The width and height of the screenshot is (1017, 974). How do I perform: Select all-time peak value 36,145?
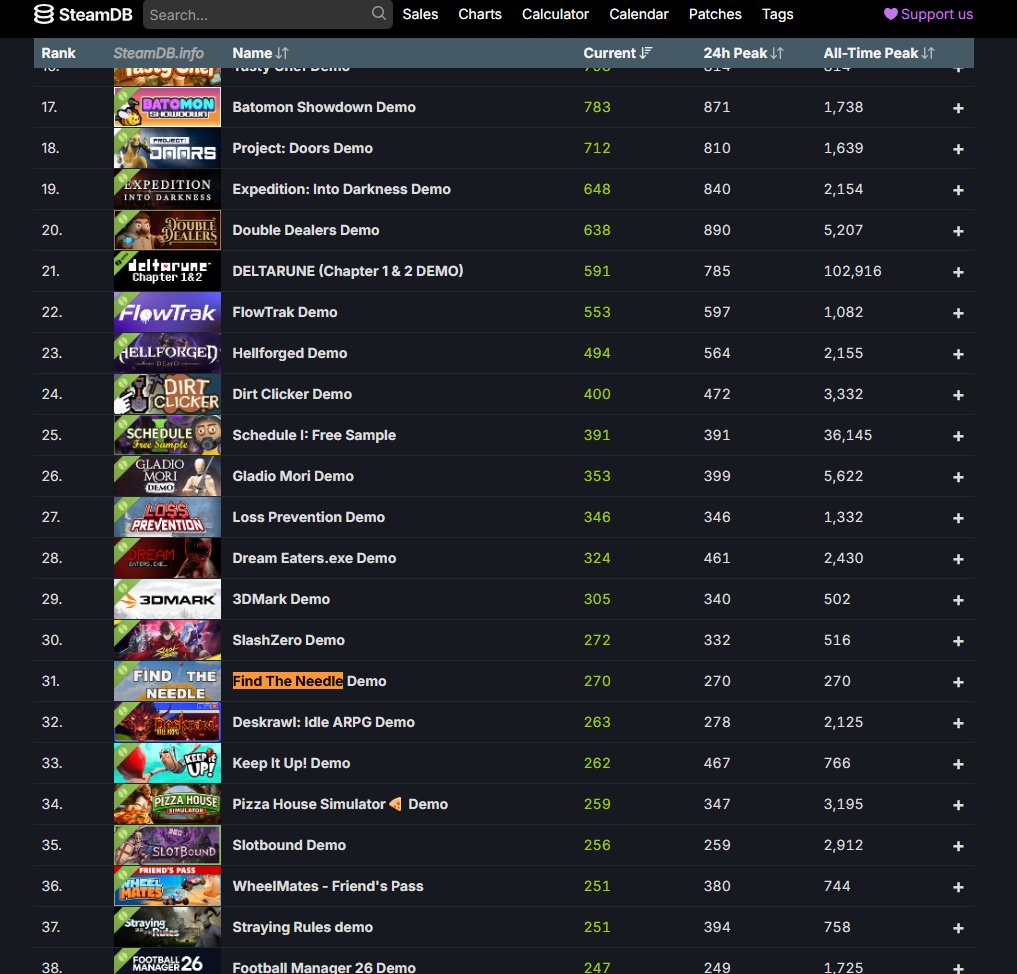click(848, 435)
